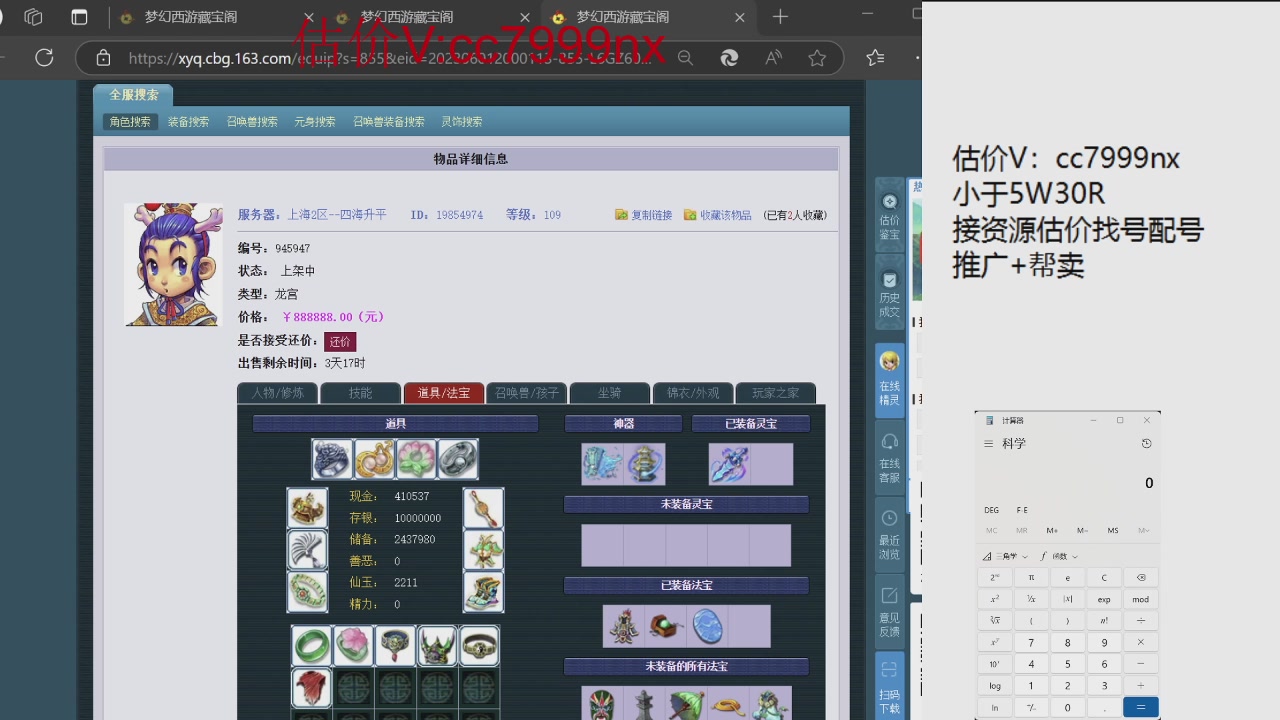
Task: Toggle 2nd function key in Calculator
Action: click(995, 578)
